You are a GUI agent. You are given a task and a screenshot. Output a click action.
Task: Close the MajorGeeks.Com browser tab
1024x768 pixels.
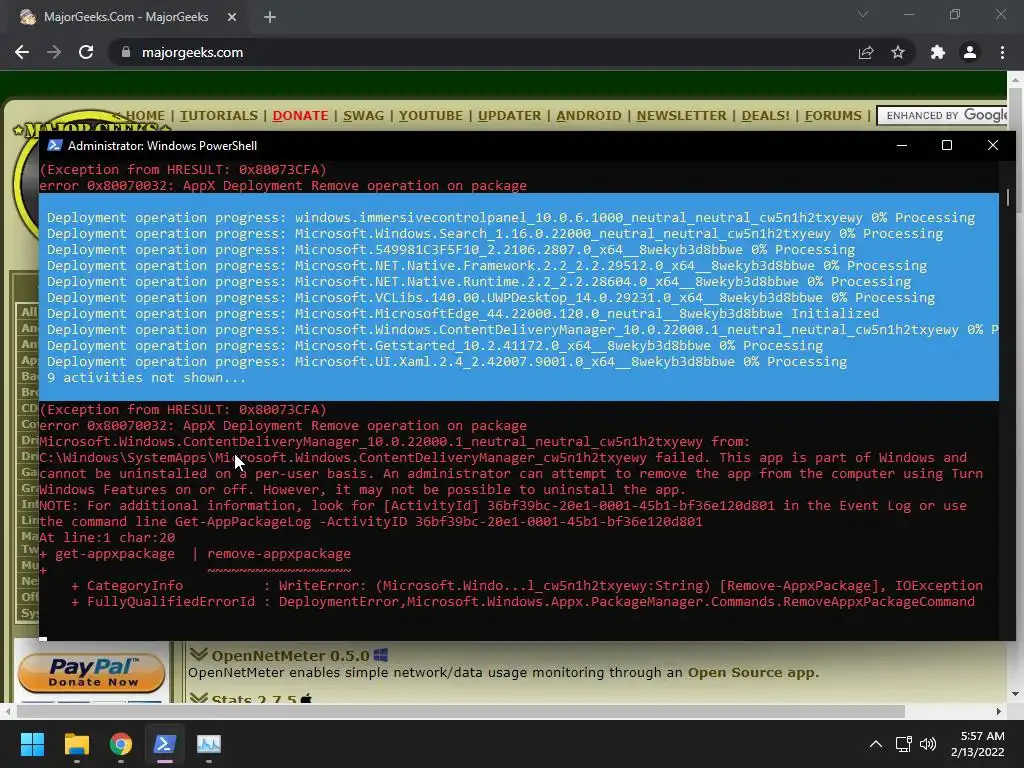tap(232, 17)
